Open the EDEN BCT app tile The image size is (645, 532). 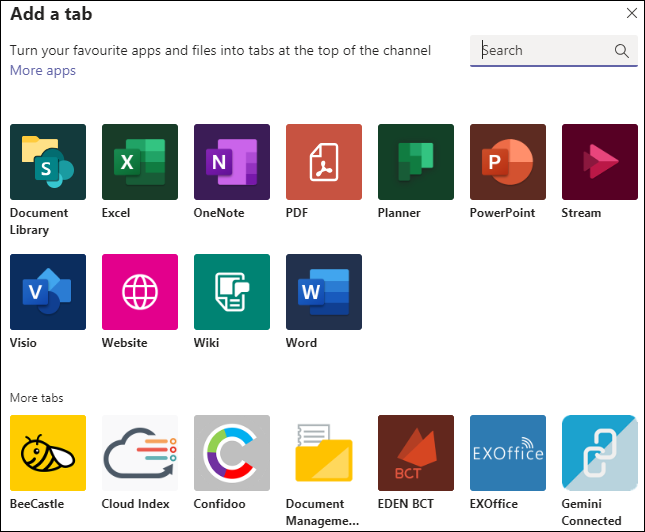416,453
